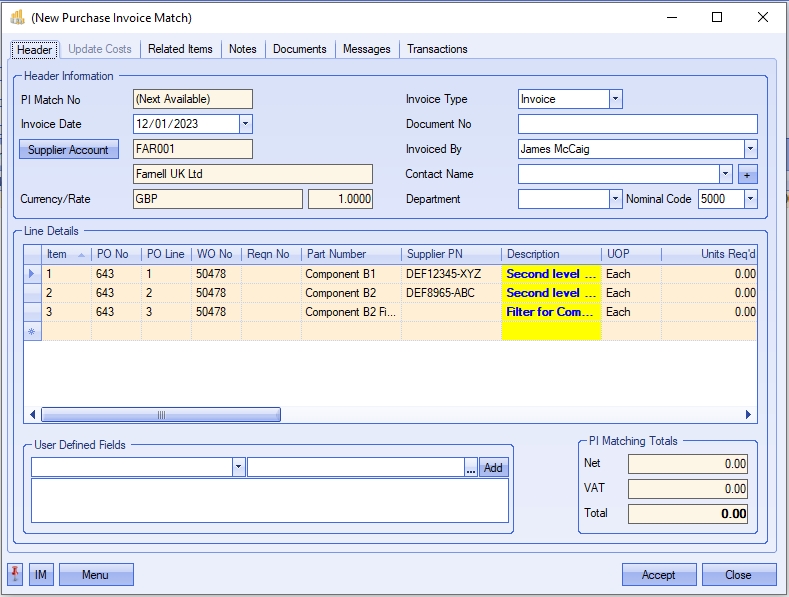Open the Invoice Type dropdown
The height and width of the screenshot is (597, 789).
(615, 99)
